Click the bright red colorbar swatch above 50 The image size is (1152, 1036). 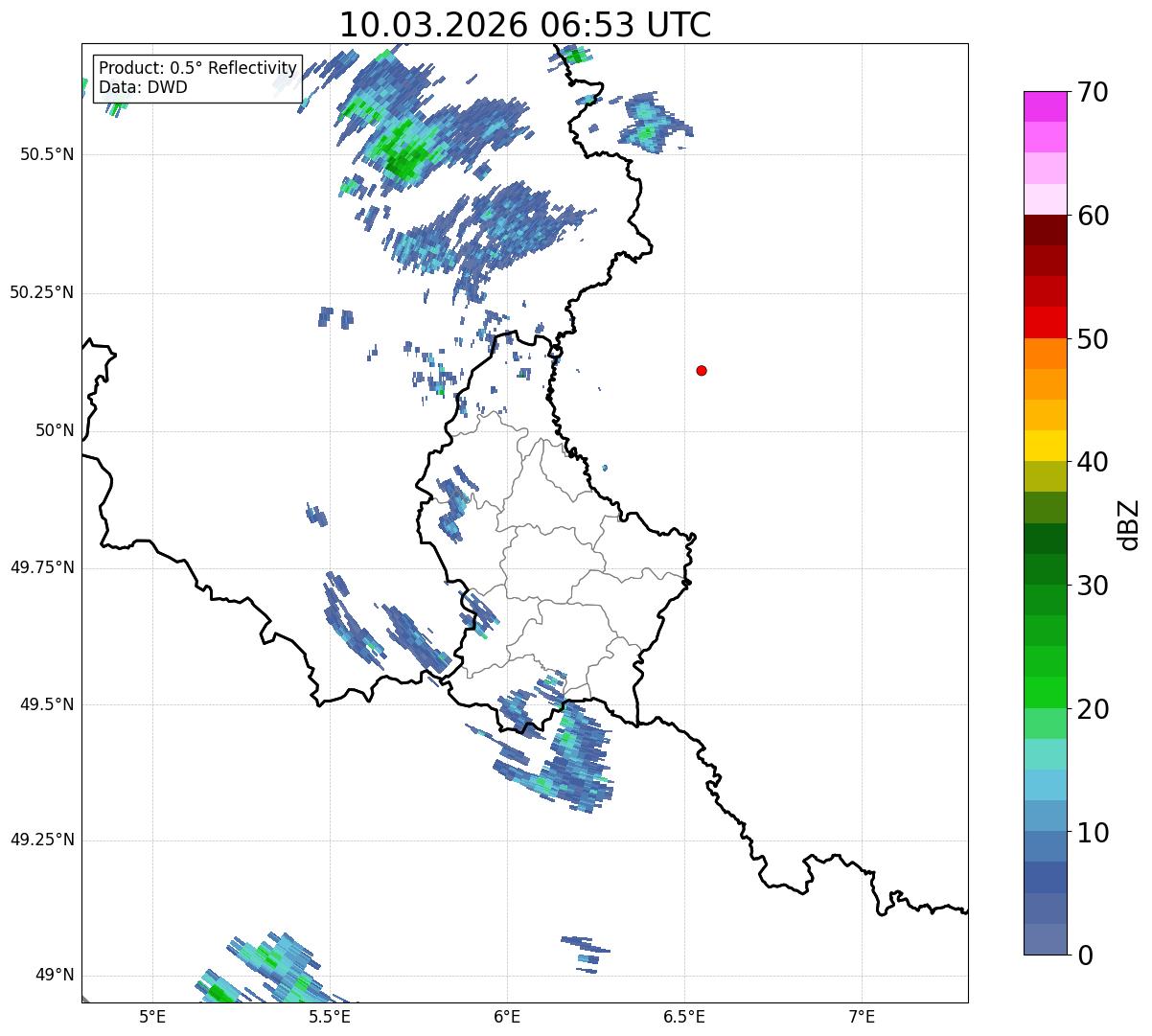point(1045,322)
